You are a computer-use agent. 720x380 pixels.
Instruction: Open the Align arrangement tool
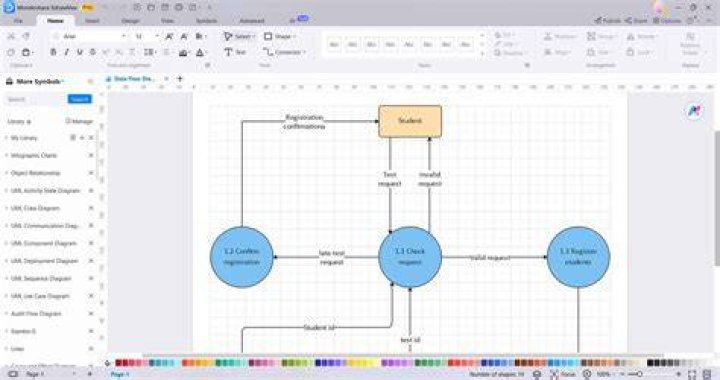pyautogui.click(x=557, y=52)
